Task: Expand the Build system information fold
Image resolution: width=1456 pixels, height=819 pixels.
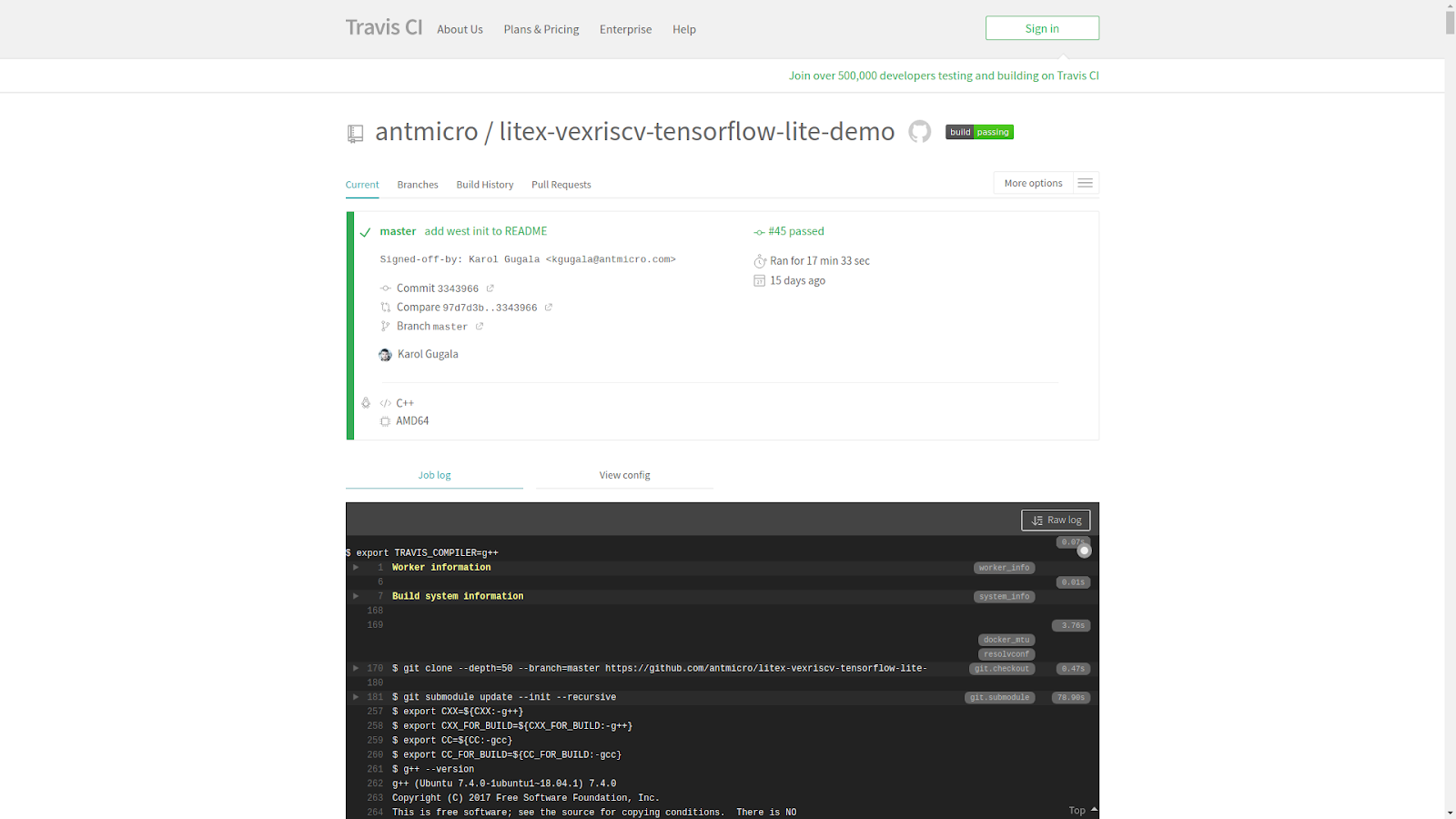Action: coord(356,596)
